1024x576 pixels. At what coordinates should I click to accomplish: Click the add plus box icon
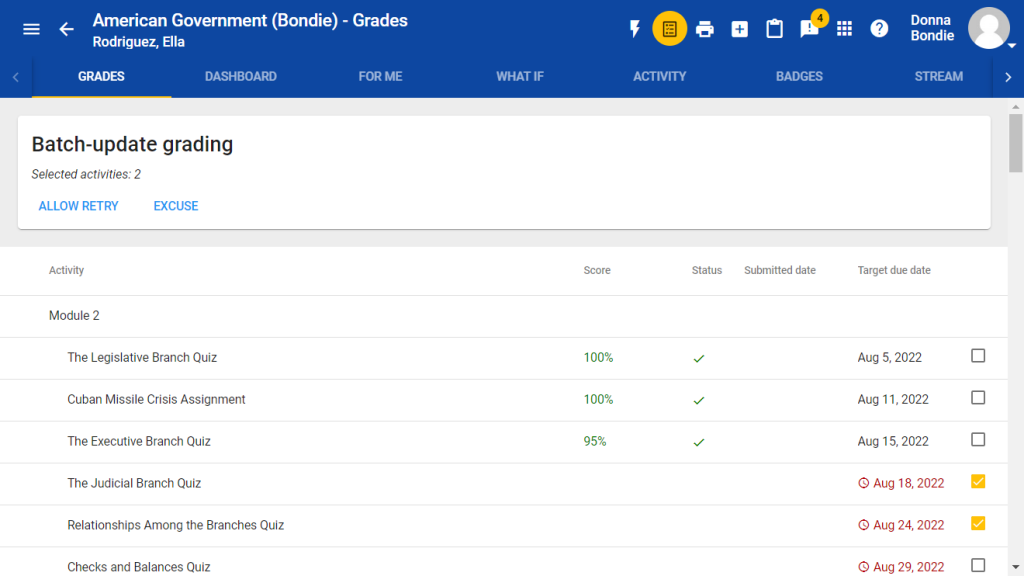[740, 29]
